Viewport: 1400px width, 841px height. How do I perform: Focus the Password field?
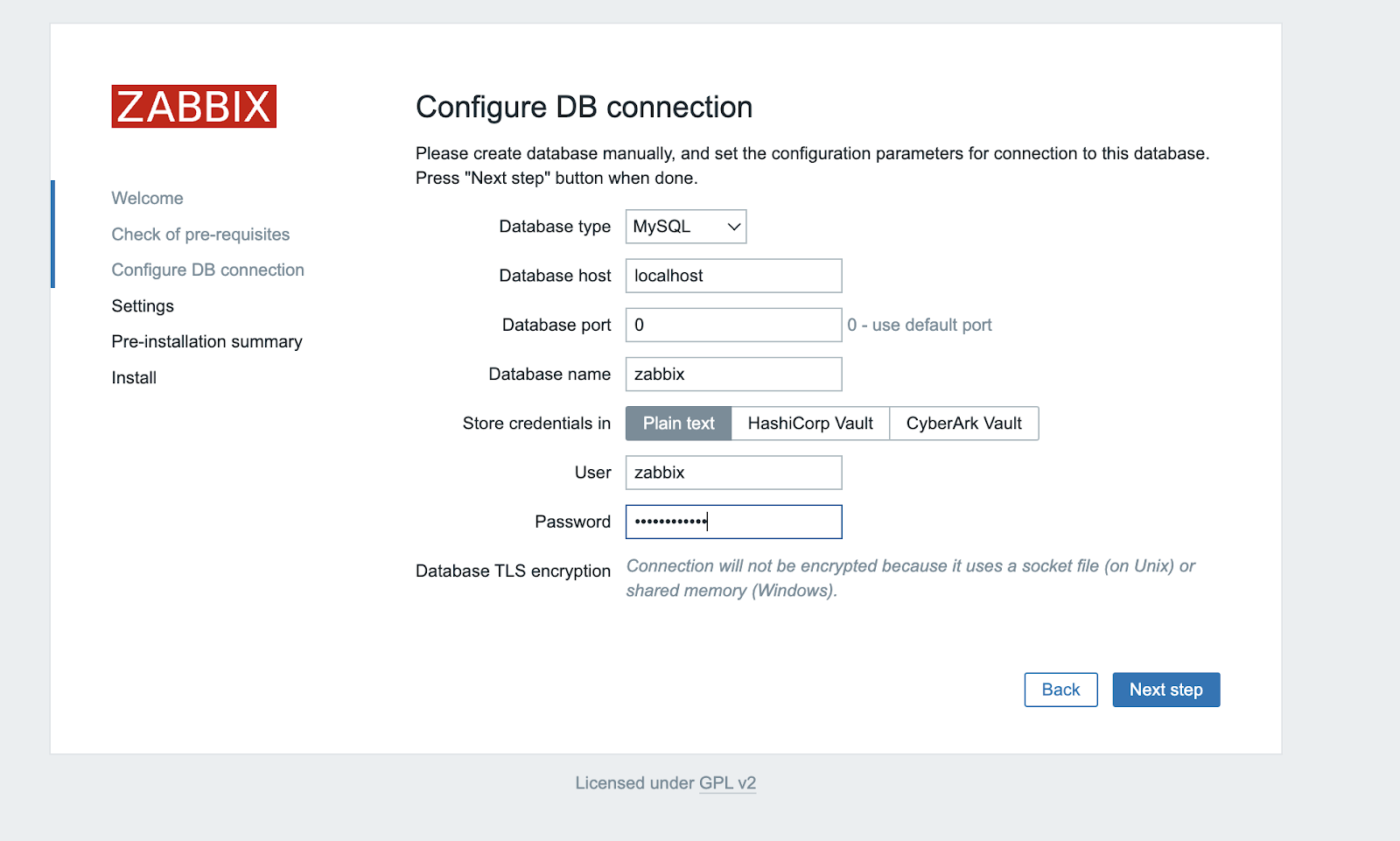[733, 522]
